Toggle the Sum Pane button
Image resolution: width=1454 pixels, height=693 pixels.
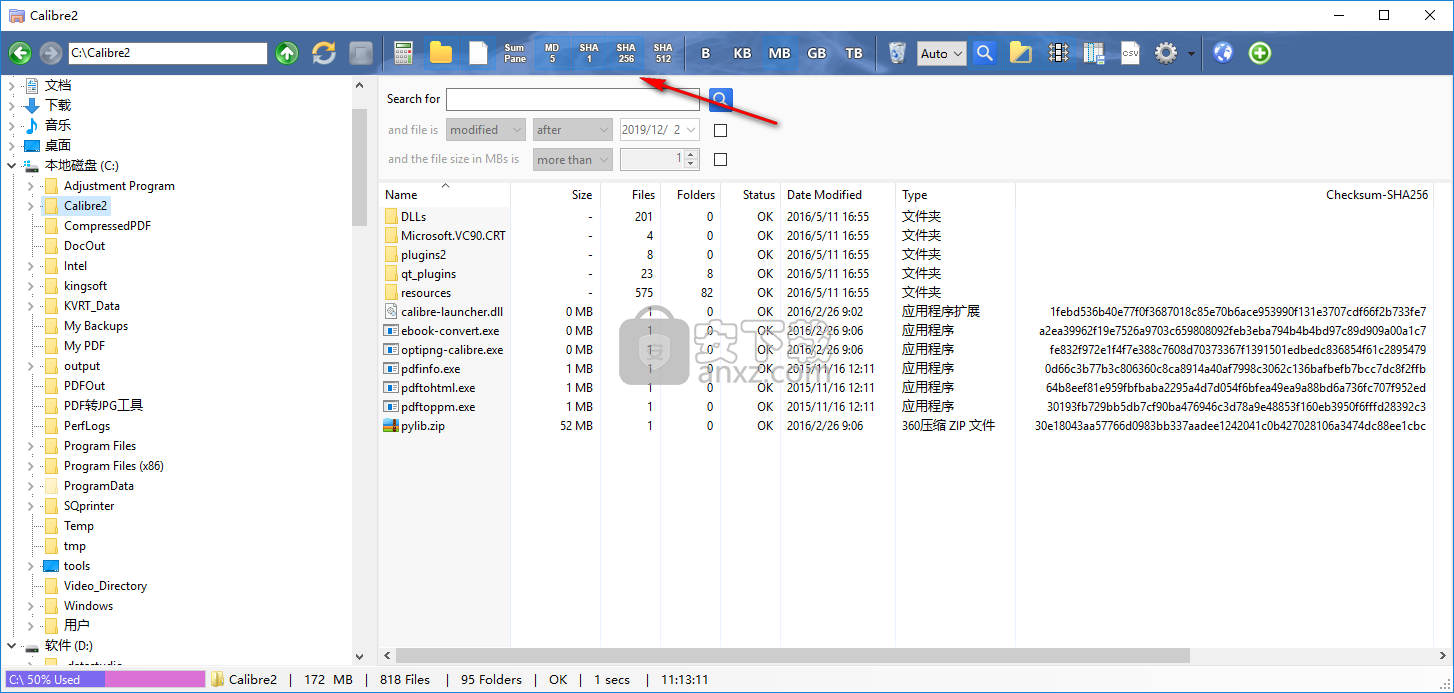pos(515,53)
